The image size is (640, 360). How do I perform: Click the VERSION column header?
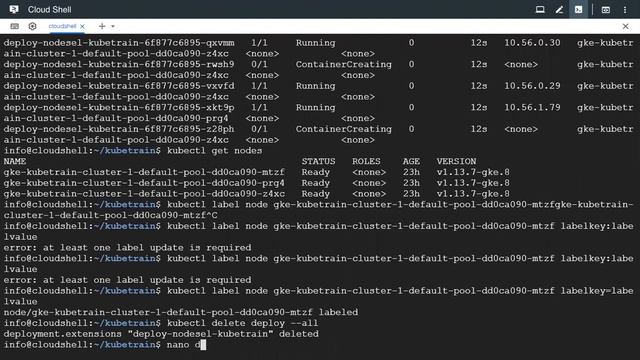[456, 162]
